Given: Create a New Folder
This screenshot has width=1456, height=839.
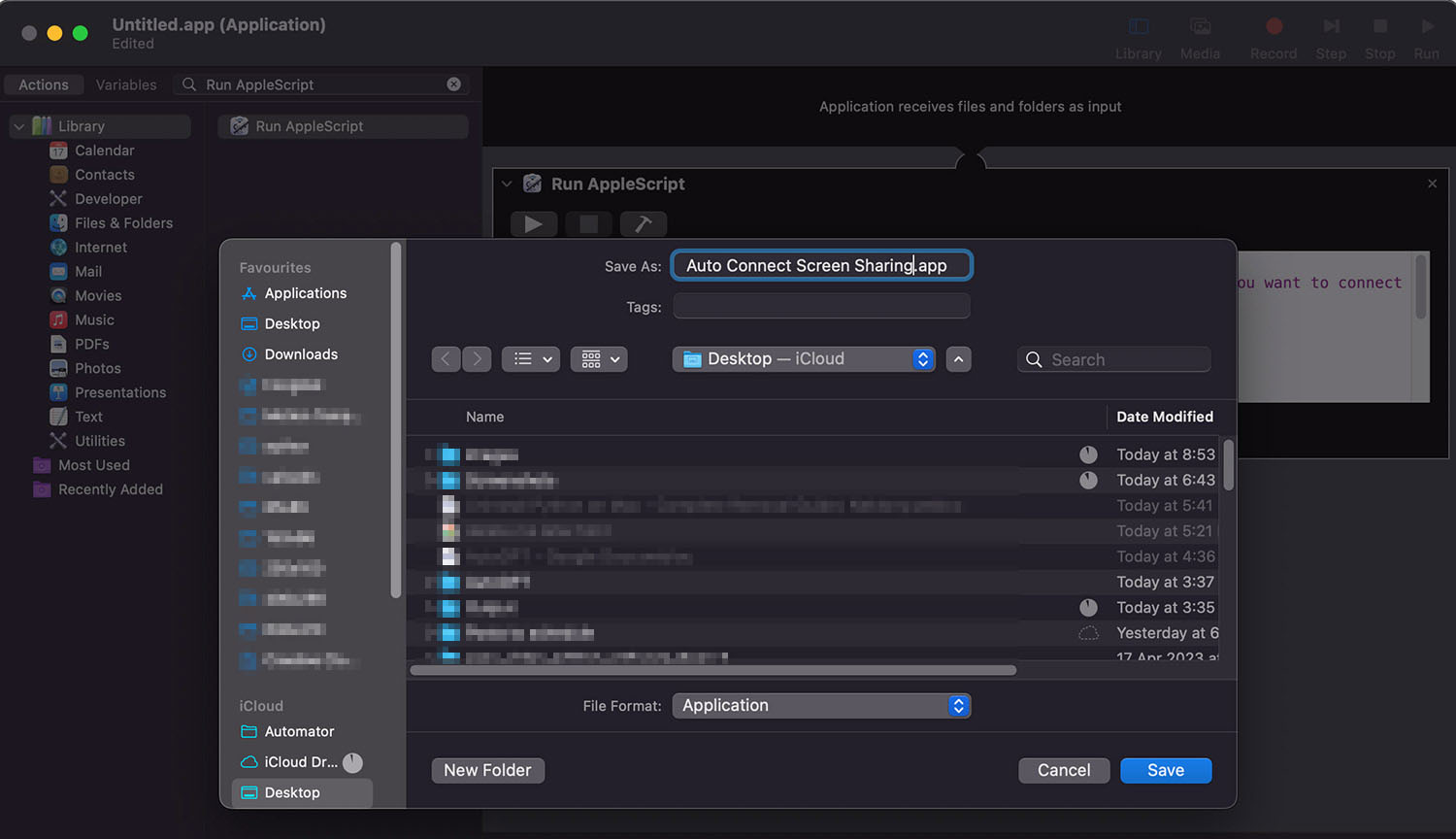Looking at the screenshot, I should pyautogui.click(x=487, y=770).
